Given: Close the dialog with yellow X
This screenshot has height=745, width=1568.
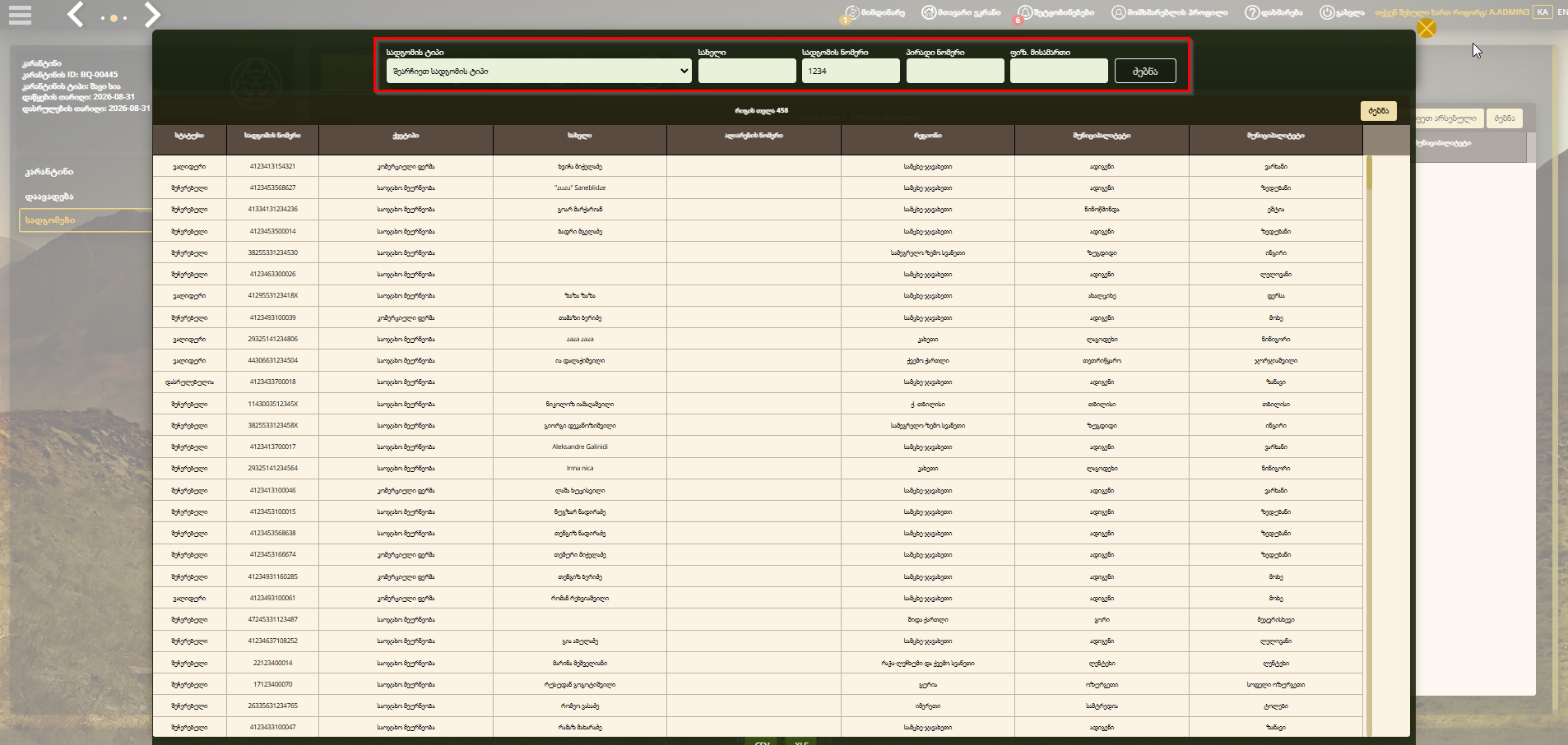Looking at the screenshot, I should coord(1427,29).
